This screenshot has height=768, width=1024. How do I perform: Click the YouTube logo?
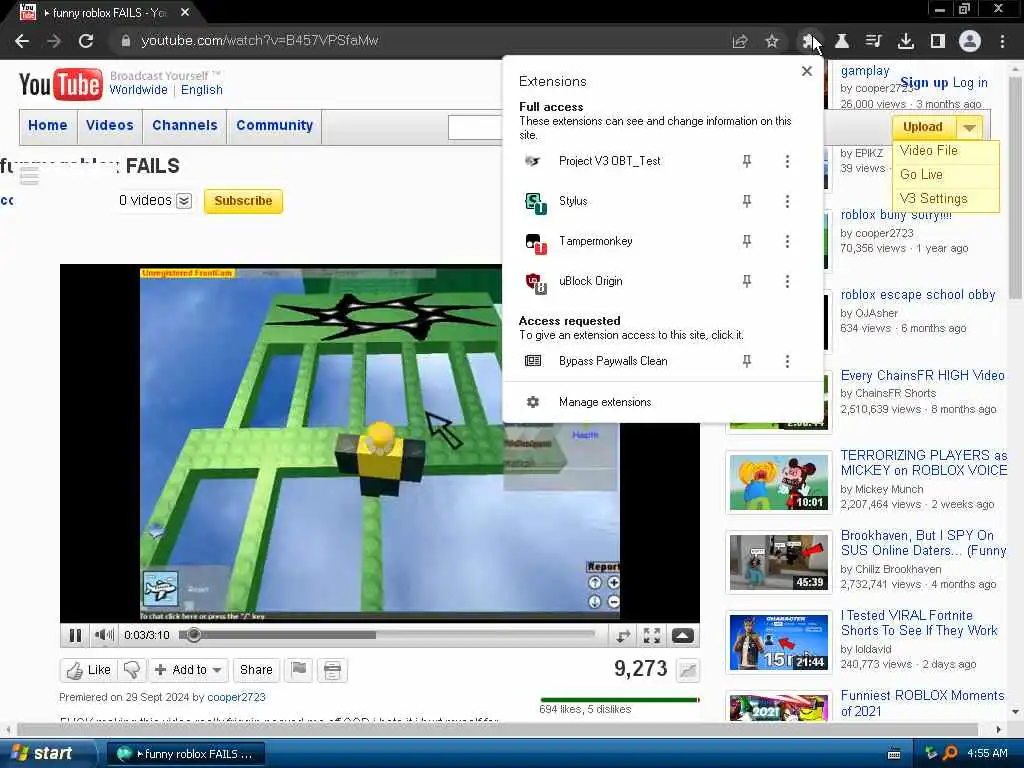pyautogui.click(x=61, y=85)
